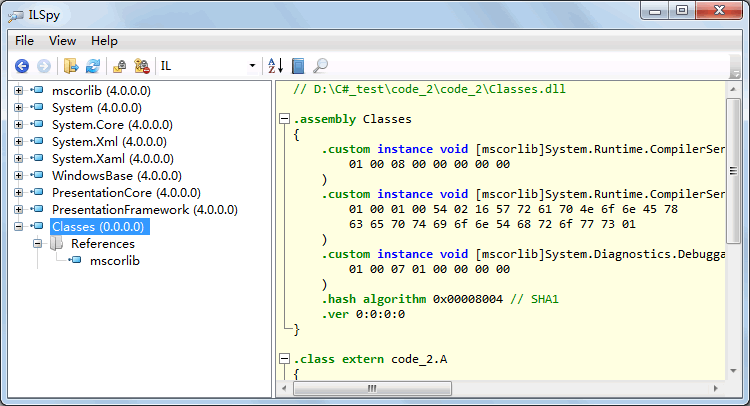
Task: Select the highlighted Classes (0.0.0.0) item
Action: tap(99, 227)
